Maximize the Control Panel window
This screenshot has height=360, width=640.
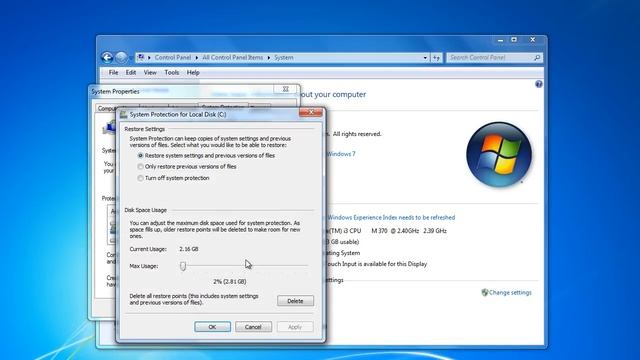[x=514, y=40]
